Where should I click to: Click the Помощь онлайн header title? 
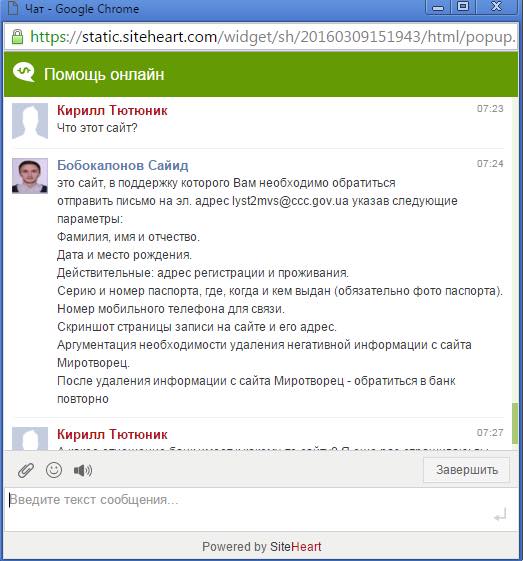click(104, 74)
